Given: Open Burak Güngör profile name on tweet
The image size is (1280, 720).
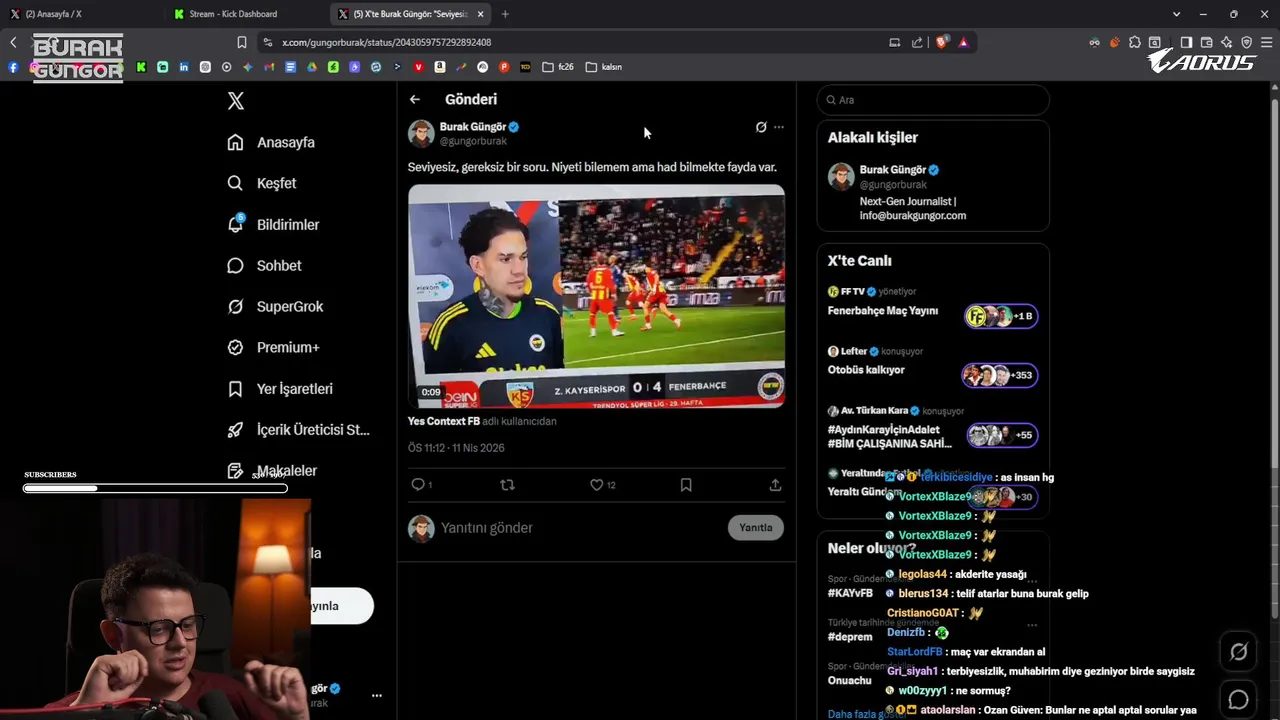Looking at the screenshot, I should click(473, 127).
